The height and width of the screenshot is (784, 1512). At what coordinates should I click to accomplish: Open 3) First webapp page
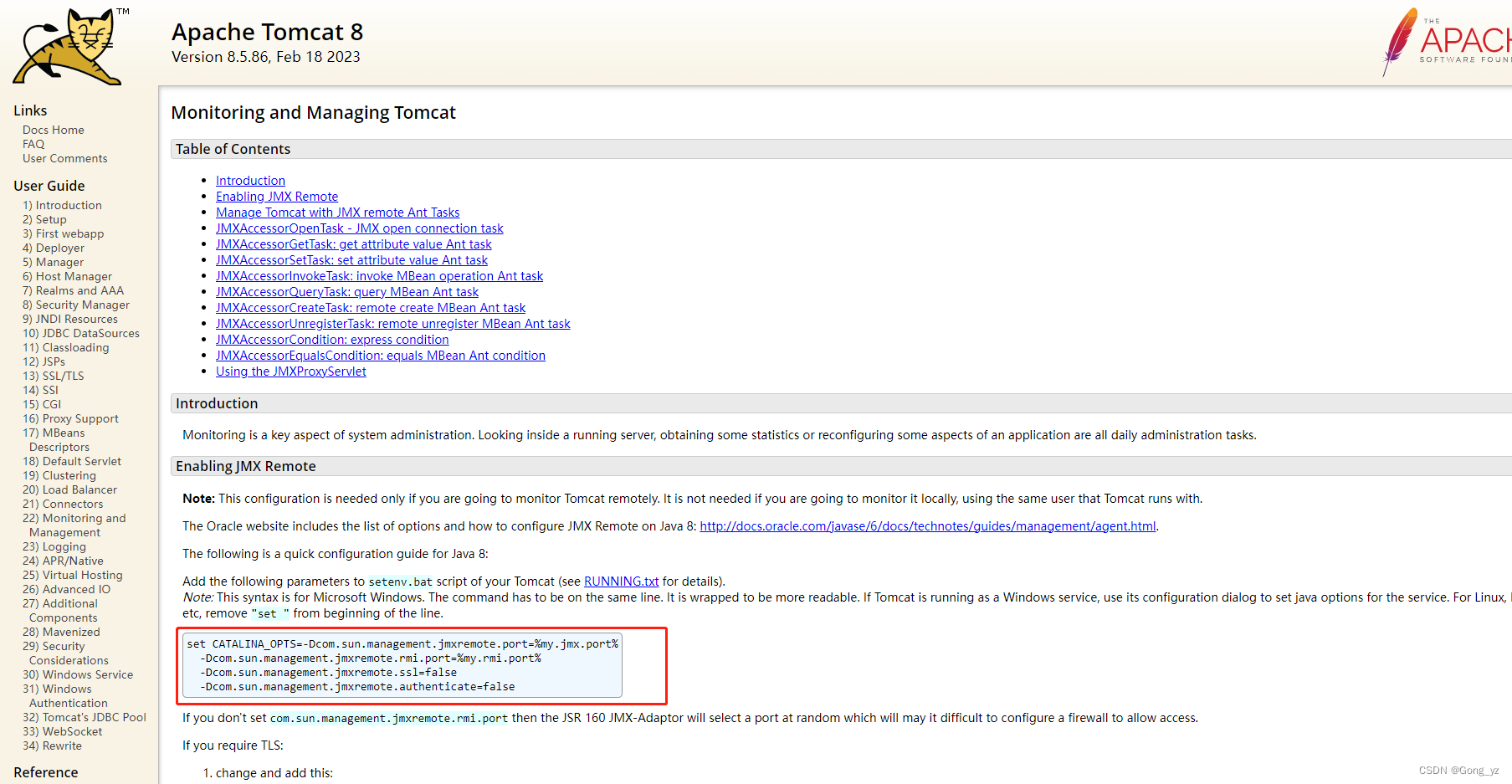pos(64,233)
